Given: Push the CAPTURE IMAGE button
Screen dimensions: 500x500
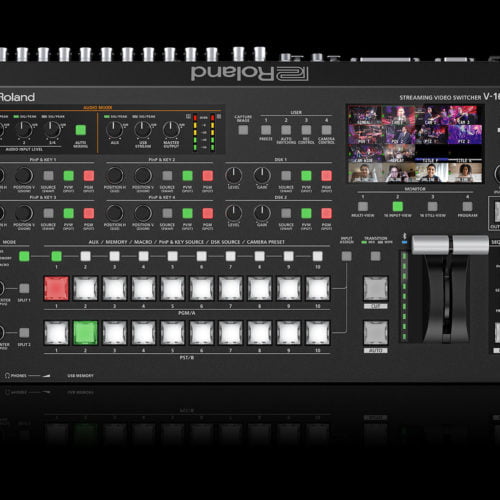Looking at the screenshot, I should 243,130.
